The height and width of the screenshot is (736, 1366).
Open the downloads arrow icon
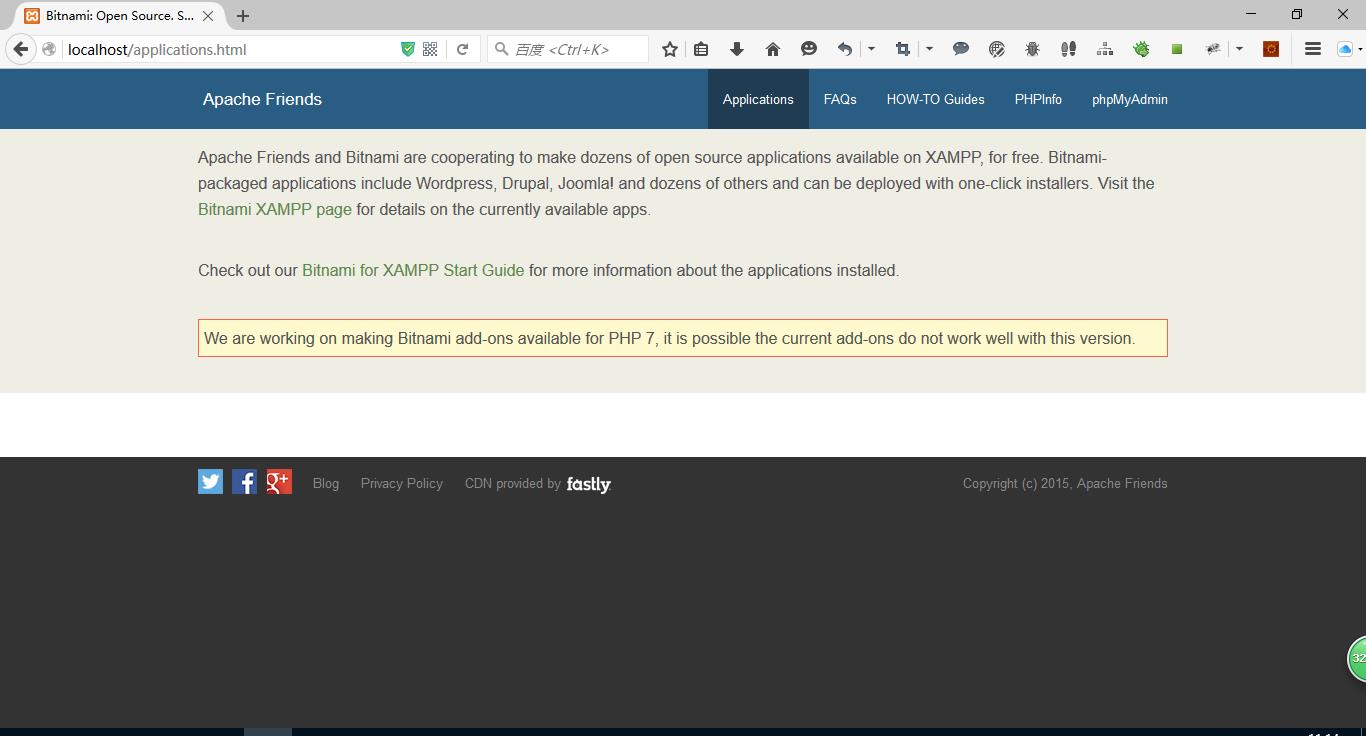point(737,49)
